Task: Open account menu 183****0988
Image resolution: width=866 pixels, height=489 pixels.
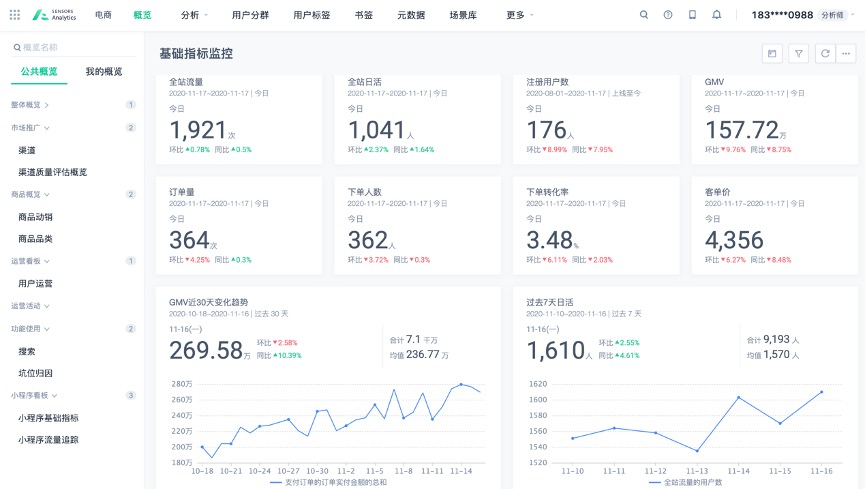Action: pos(782,15)
